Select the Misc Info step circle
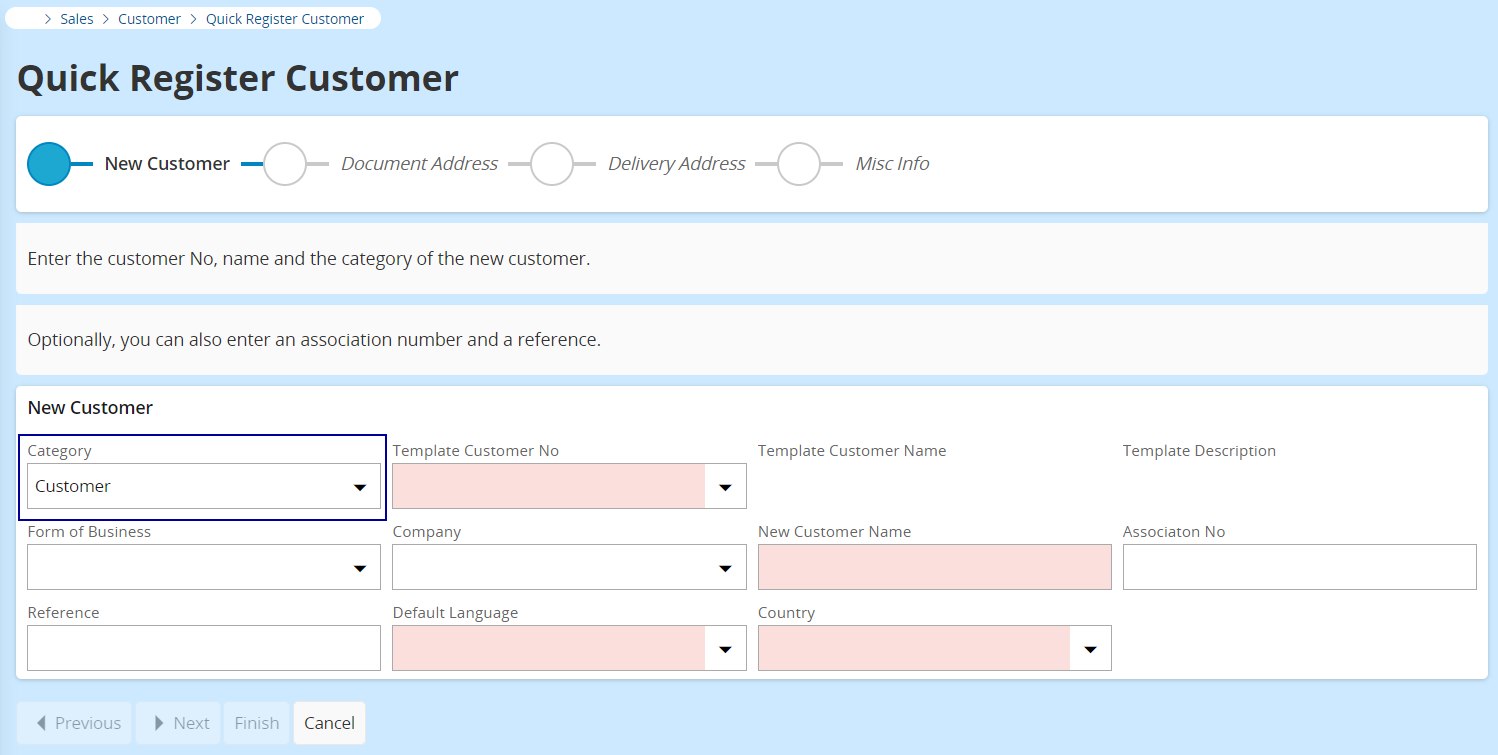1498x755 pixels. 798,164
